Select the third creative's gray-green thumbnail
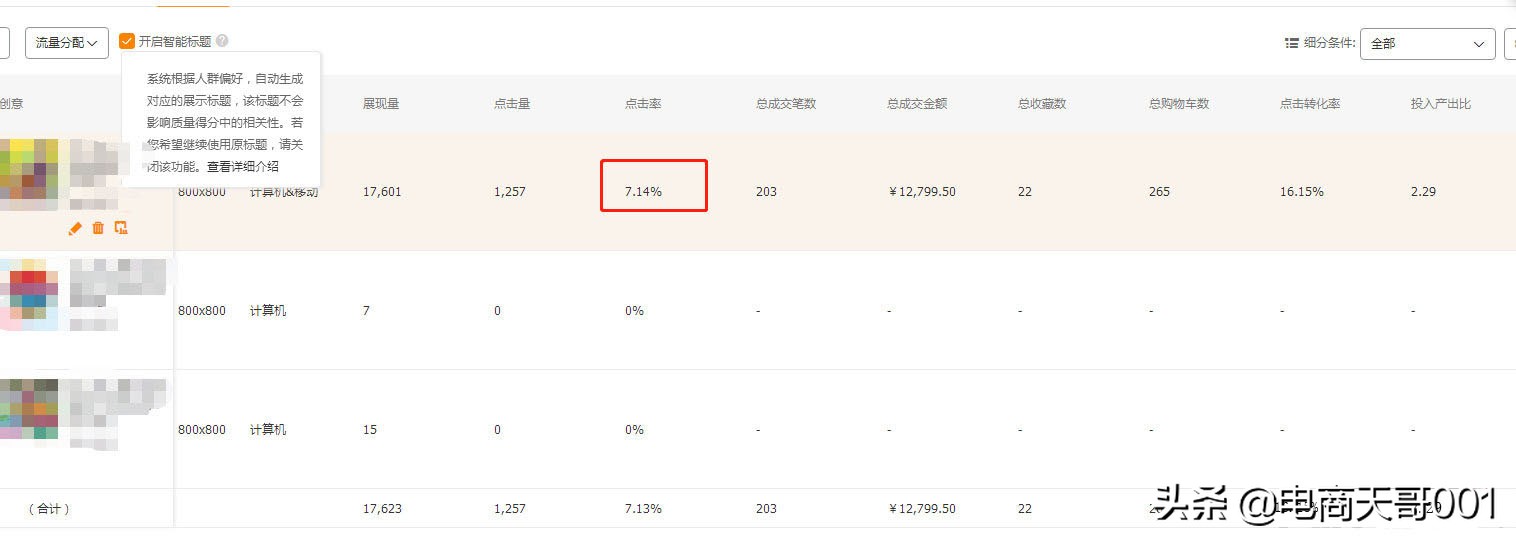The image size is (1516, 540). [x=29, y=409]
